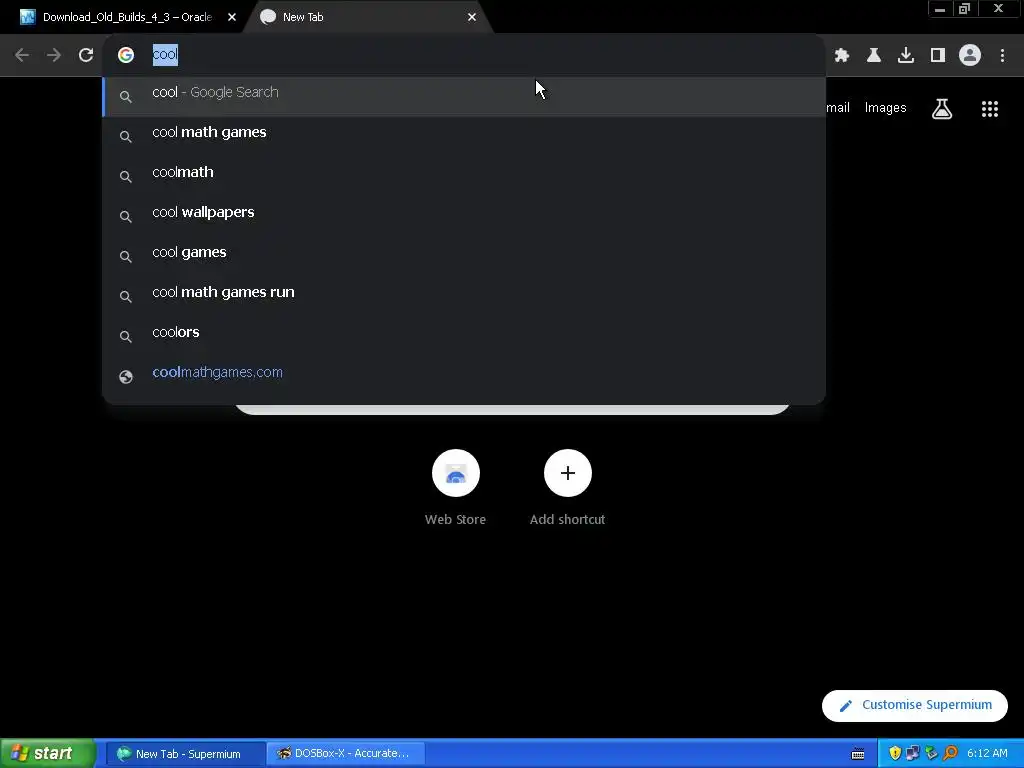
Task: Select the 'coolors' suggestion
Action: [464, 336]
